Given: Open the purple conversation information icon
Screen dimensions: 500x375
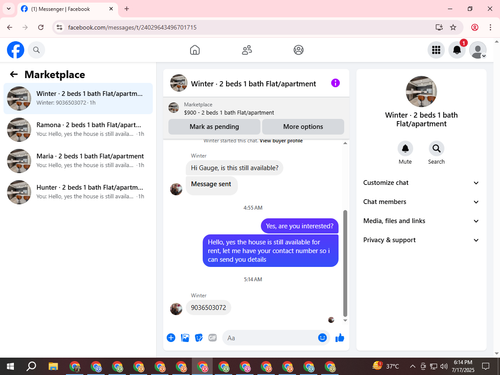Looking at the screenshot, I should 335,83.
